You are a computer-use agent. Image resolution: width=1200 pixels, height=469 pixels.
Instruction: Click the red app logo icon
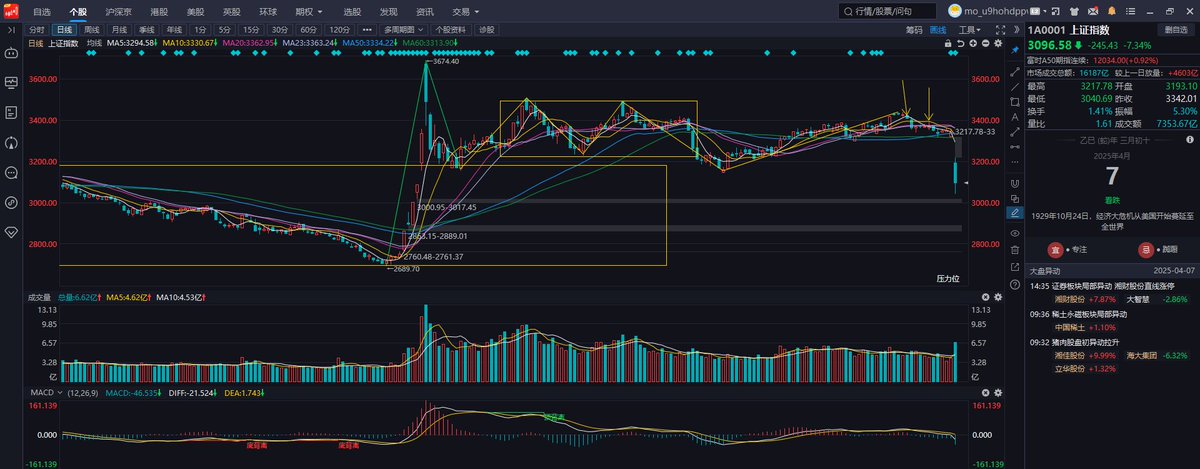tap(11, 10)
